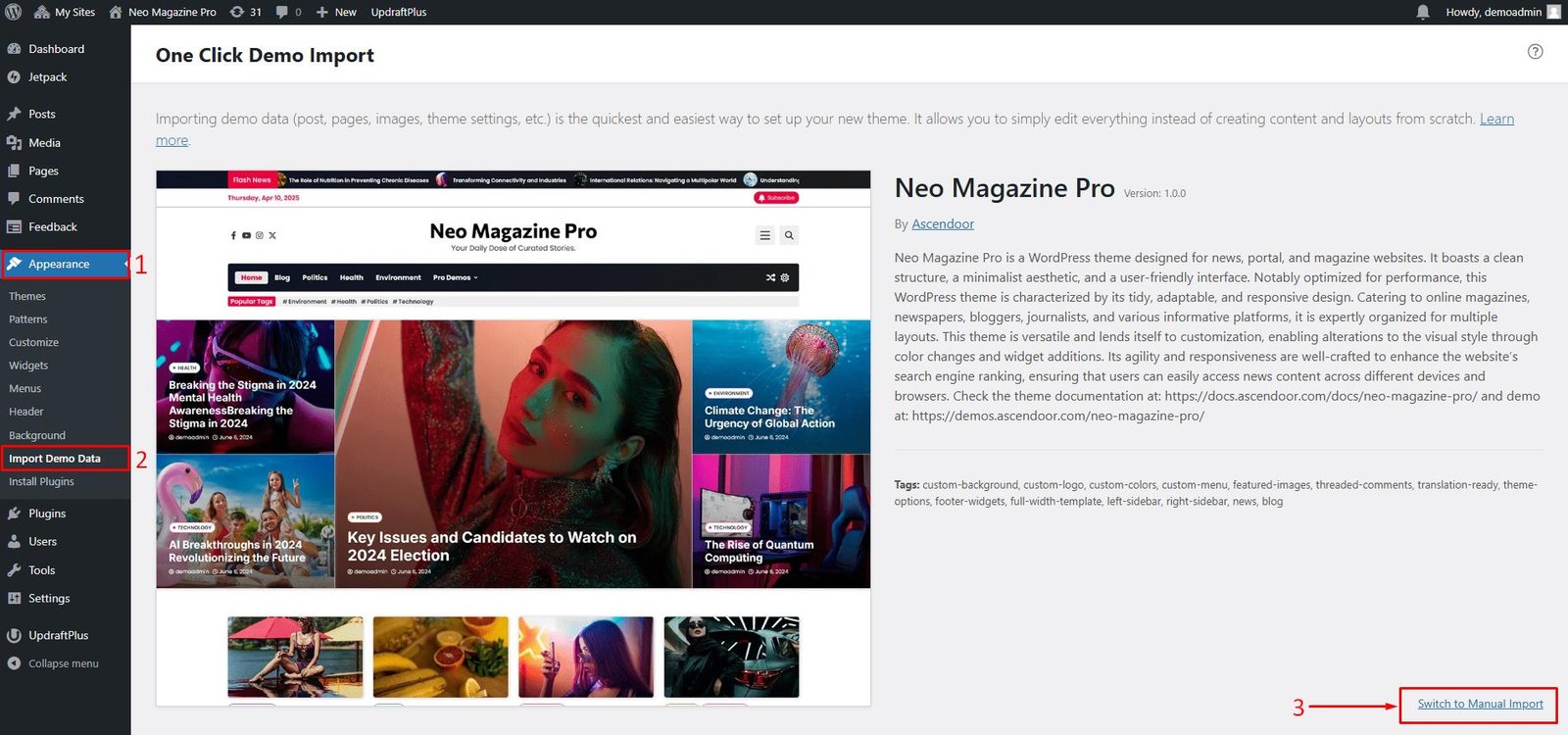Open the comments bubble in the admin bar

[x=289, y=12]
